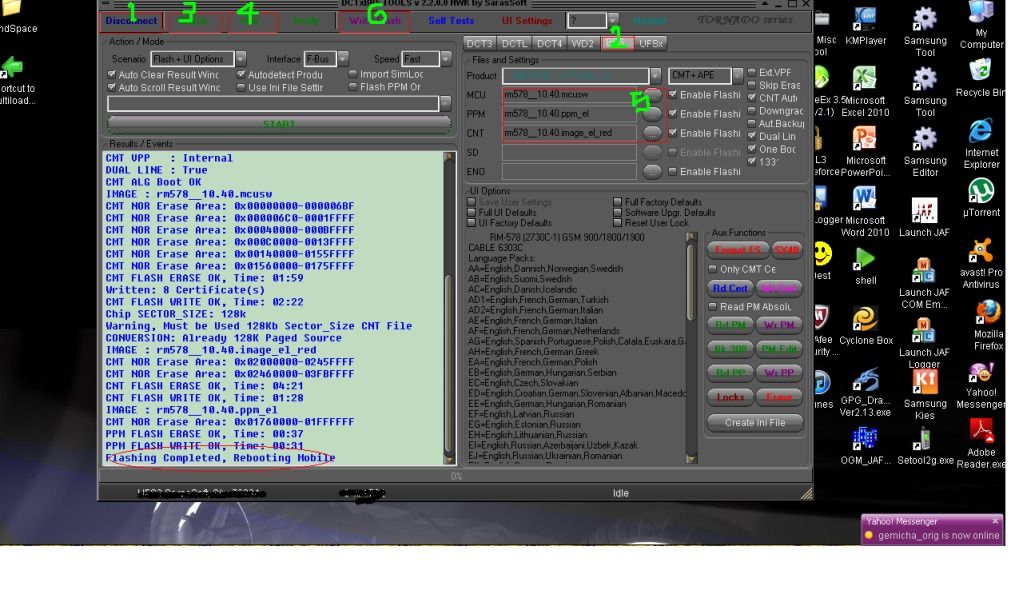Browse for the CNT file with the '...' button

(x=652, y=133)
